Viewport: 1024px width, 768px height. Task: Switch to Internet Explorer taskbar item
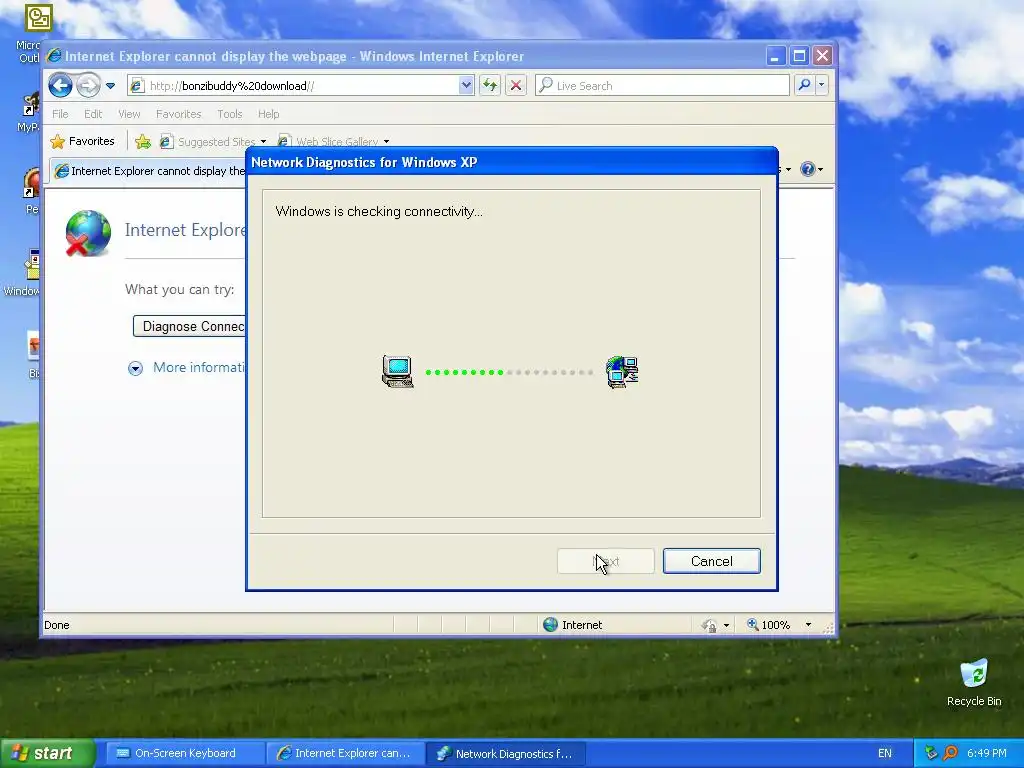345,753
